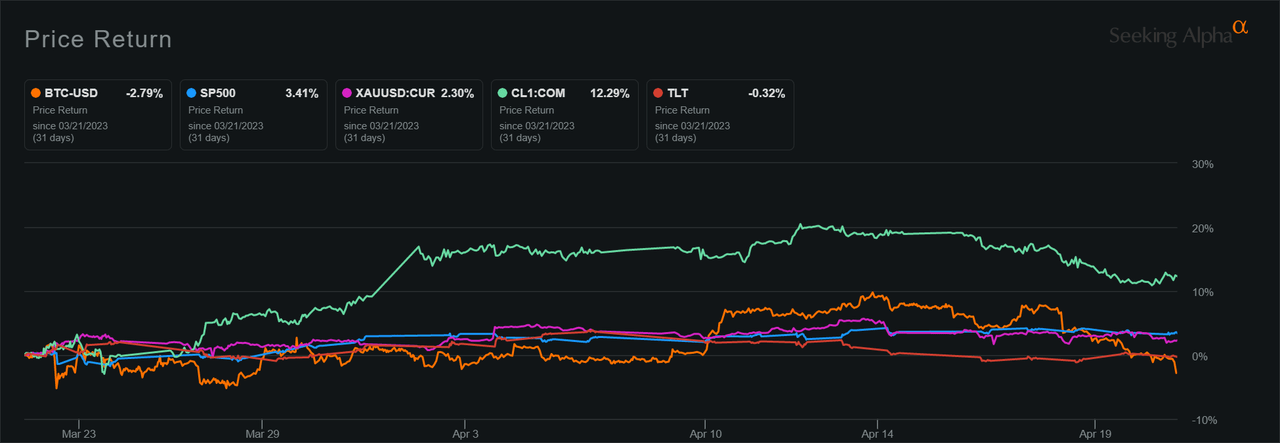This screenshot has width=1280, height=443.
Task: Open the Seeking Alpha logo text link
Action: (x=1169, y=37)
